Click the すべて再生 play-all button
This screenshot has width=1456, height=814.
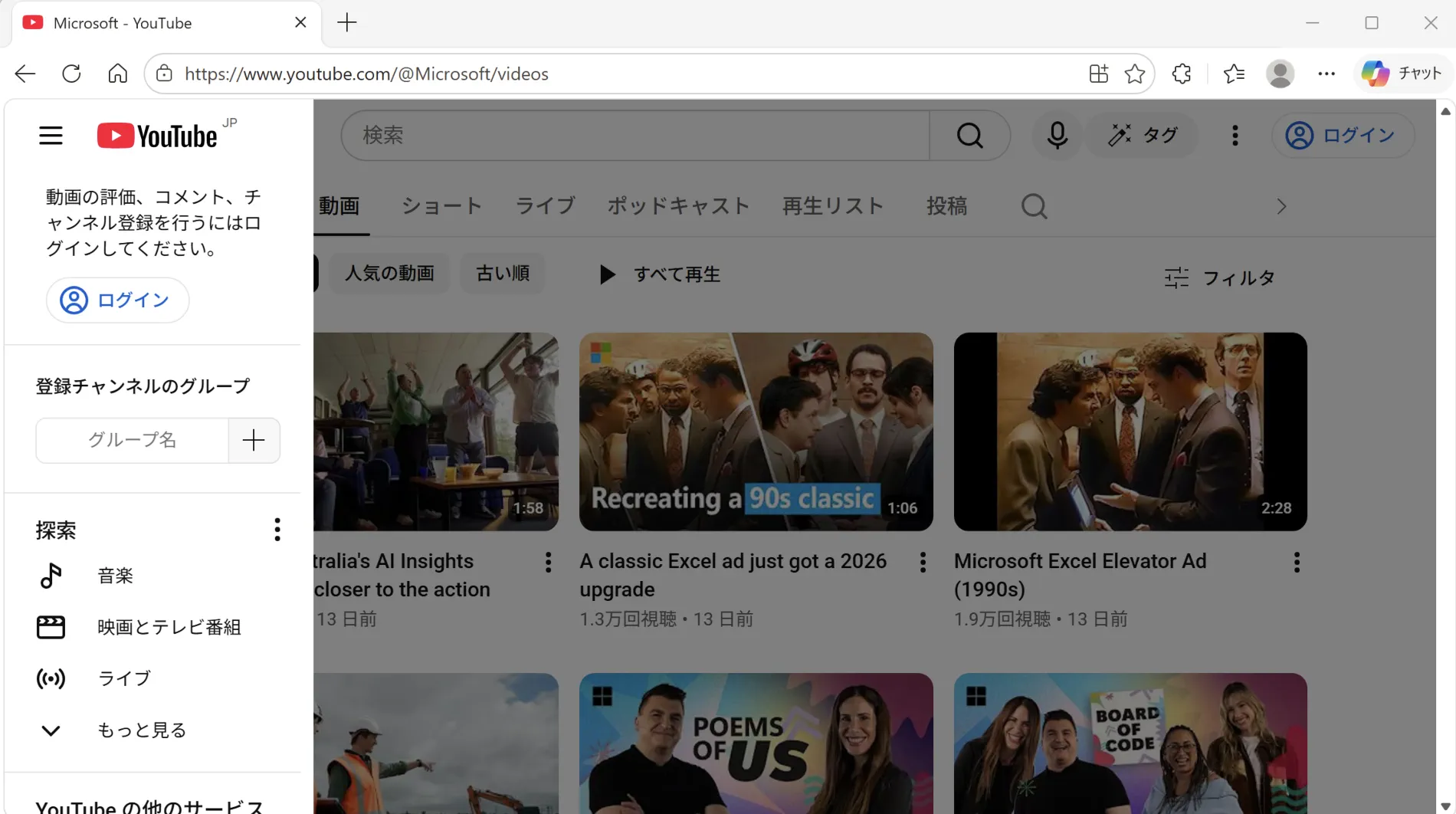coord(659,274)
